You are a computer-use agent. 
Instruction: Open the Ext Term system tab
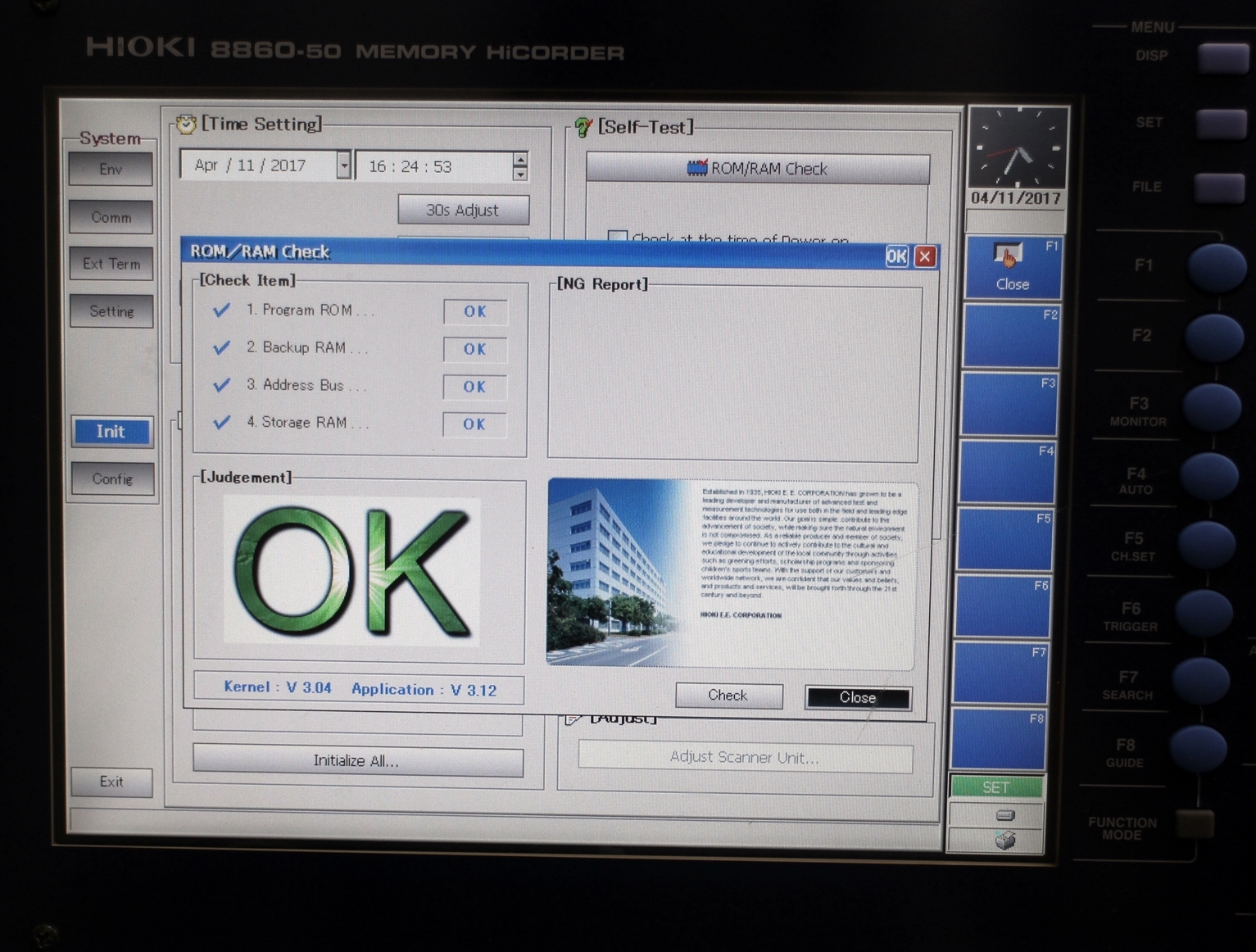click(111, 264)
